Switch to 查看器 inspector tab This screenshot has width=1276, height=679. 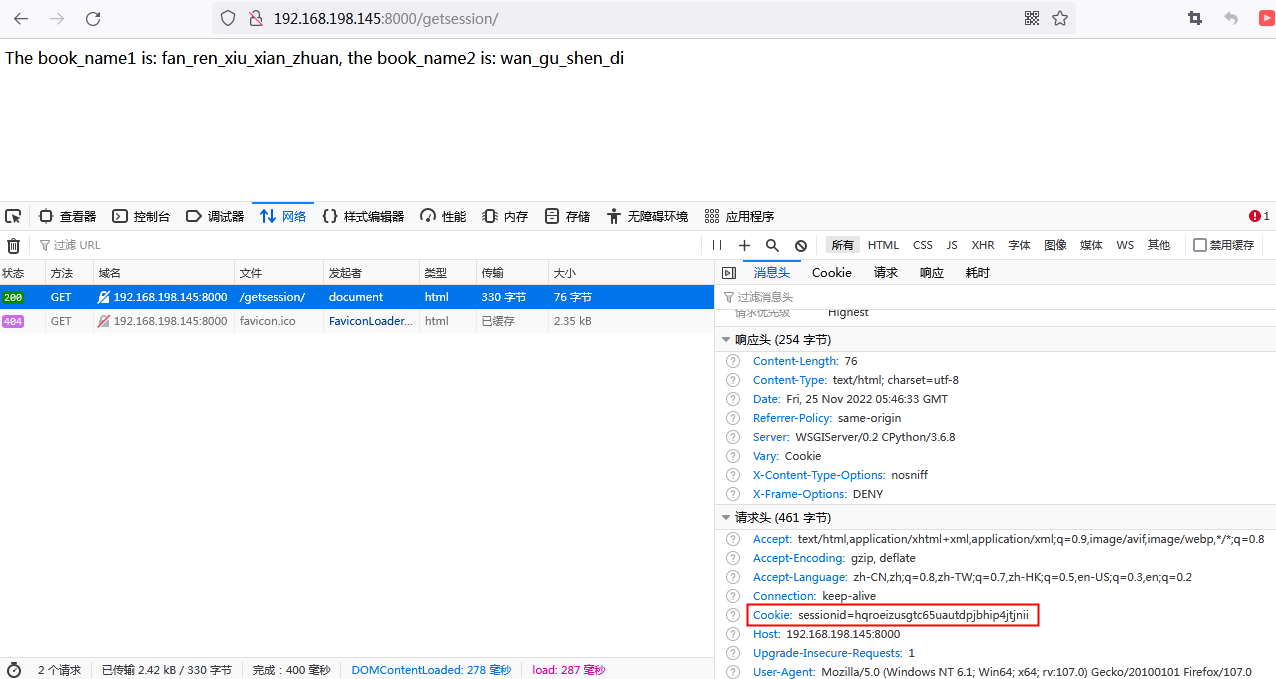[x=68, y=216]
